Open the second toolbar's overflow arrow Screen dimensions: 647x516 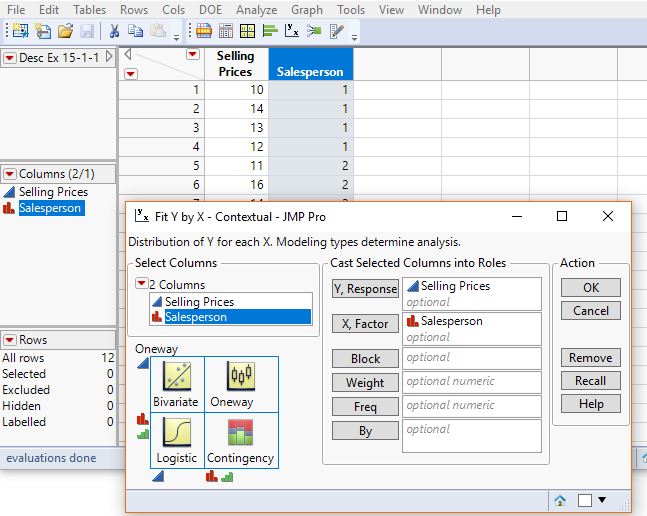[x=354, y=38]
